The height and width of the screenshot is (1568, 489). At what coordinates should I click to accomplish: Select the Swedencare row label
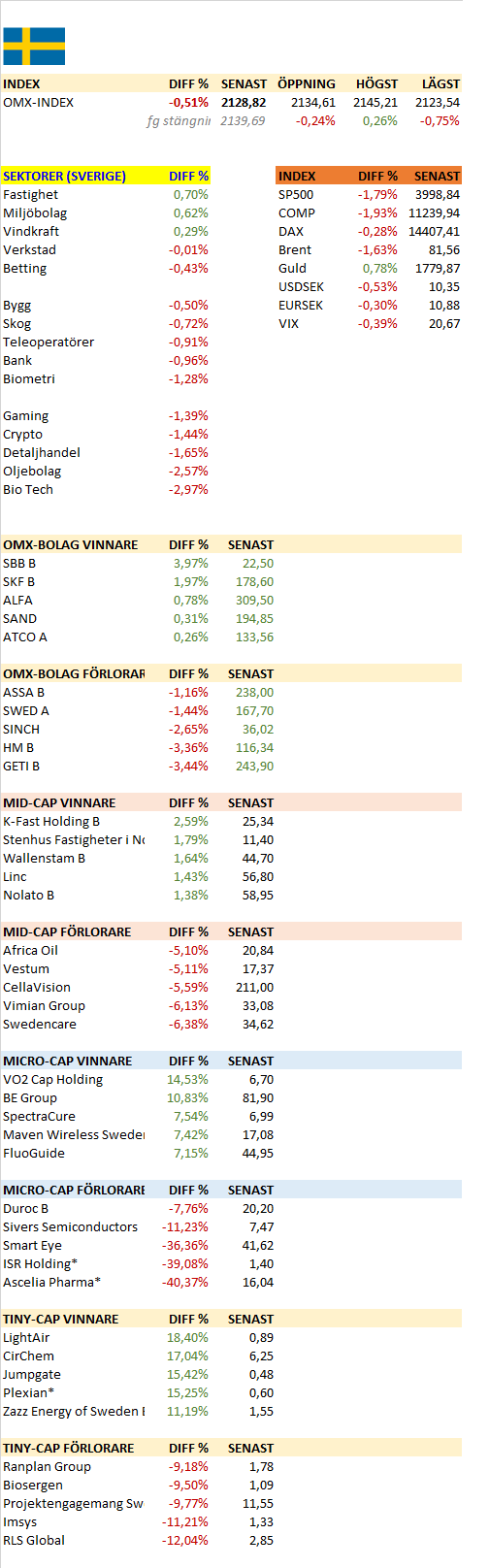(x=39, y=1024)
